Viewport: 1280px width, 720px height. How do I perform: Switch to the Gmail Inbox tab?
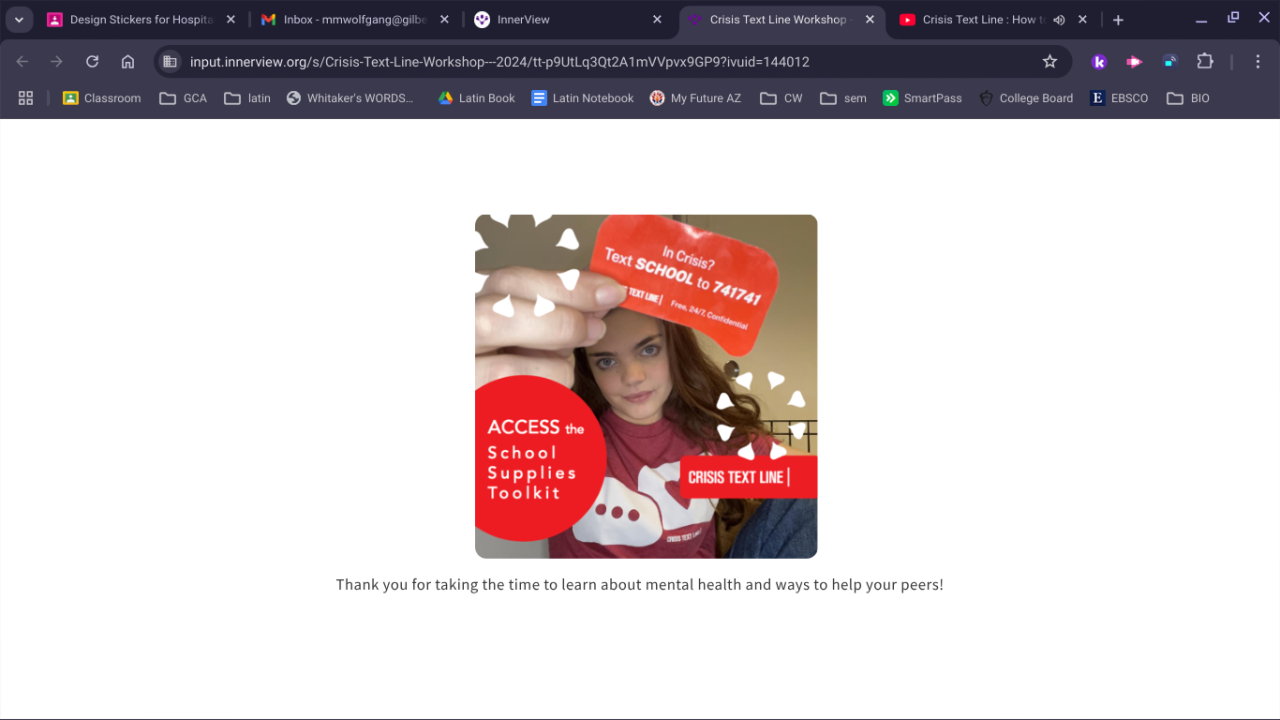click(x=355, y=20)
